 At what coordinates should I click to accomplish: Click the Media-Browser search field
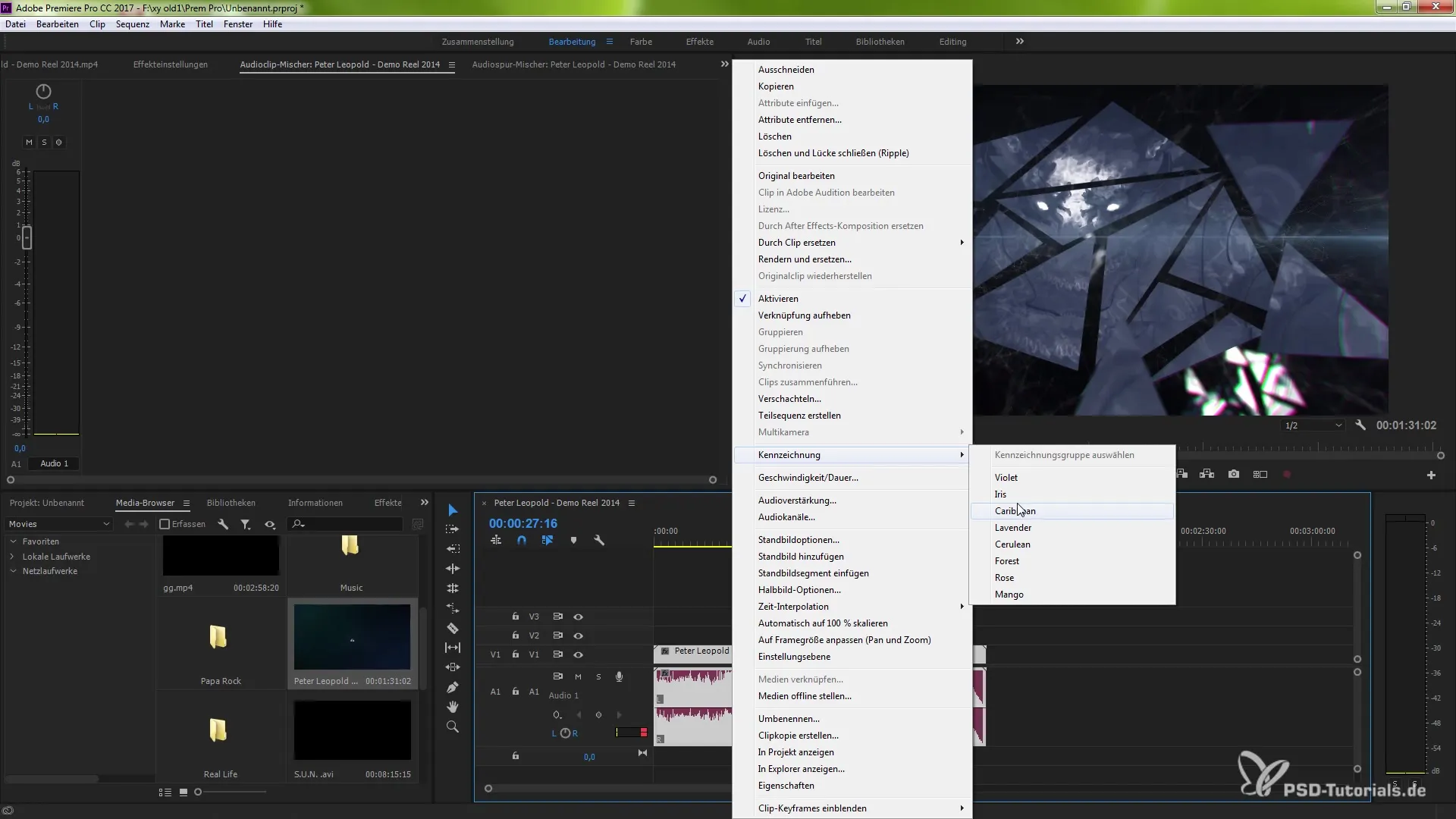(x=346, y=524)
